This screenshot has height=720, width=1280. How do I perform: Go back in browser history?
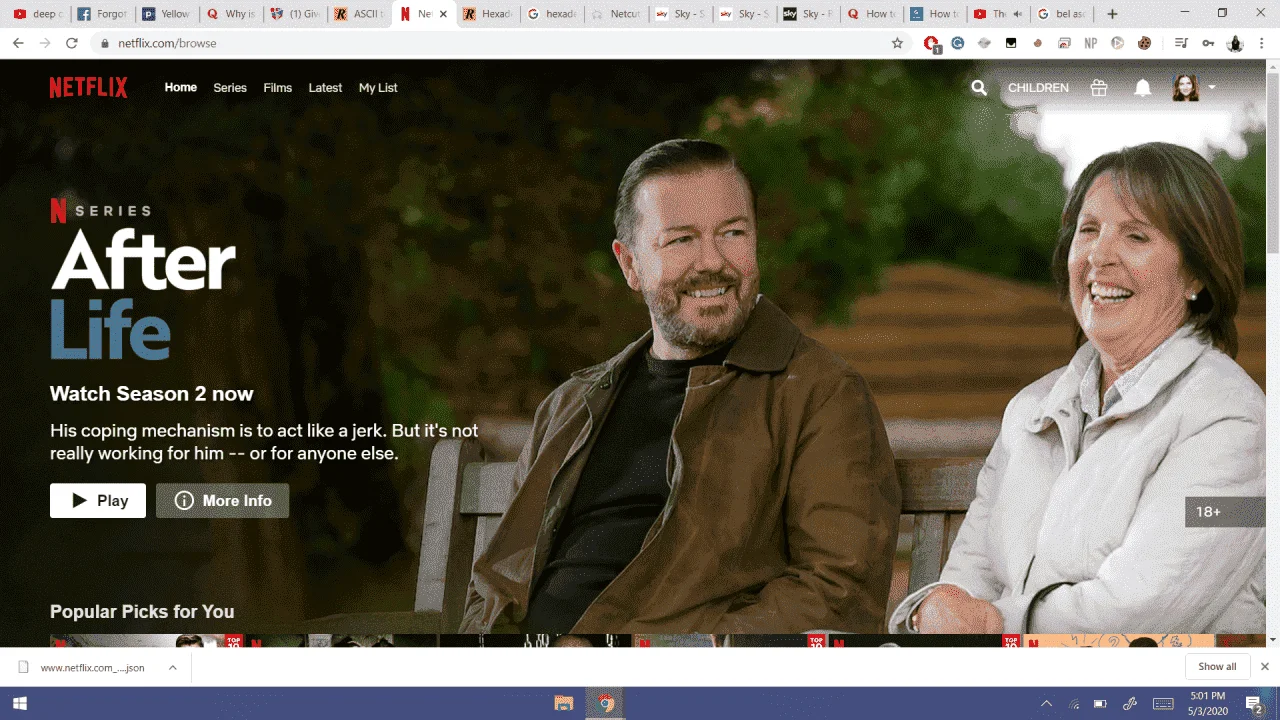(x=18, y=43)
